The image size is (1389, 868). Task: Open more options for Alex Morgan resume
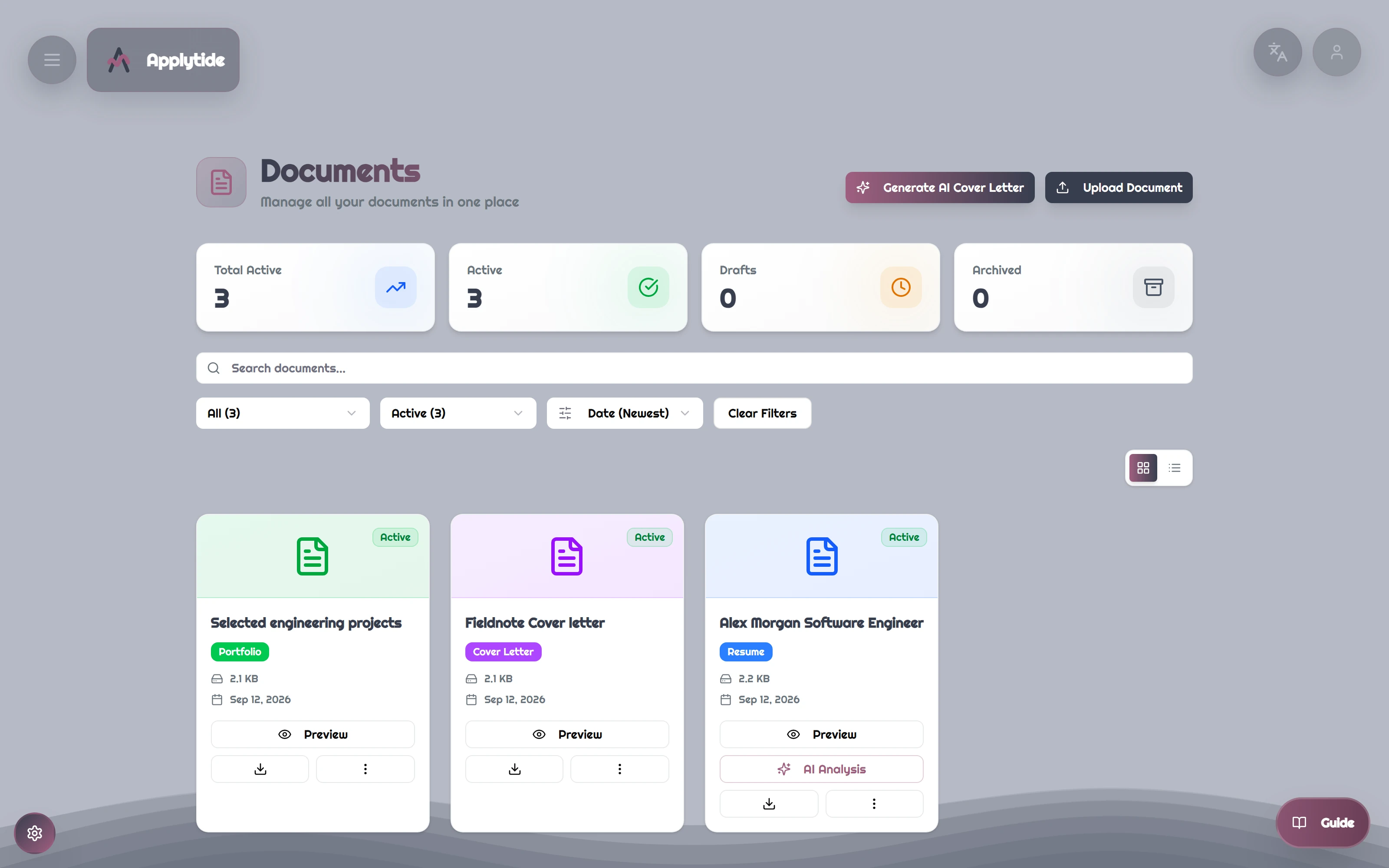coord(874,804)
